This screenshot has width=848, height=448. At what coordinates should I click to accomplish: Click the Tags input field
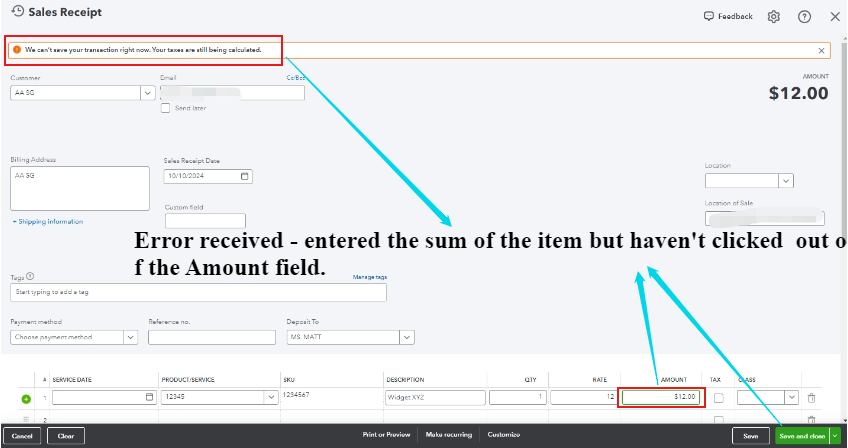tap(198, 292)
